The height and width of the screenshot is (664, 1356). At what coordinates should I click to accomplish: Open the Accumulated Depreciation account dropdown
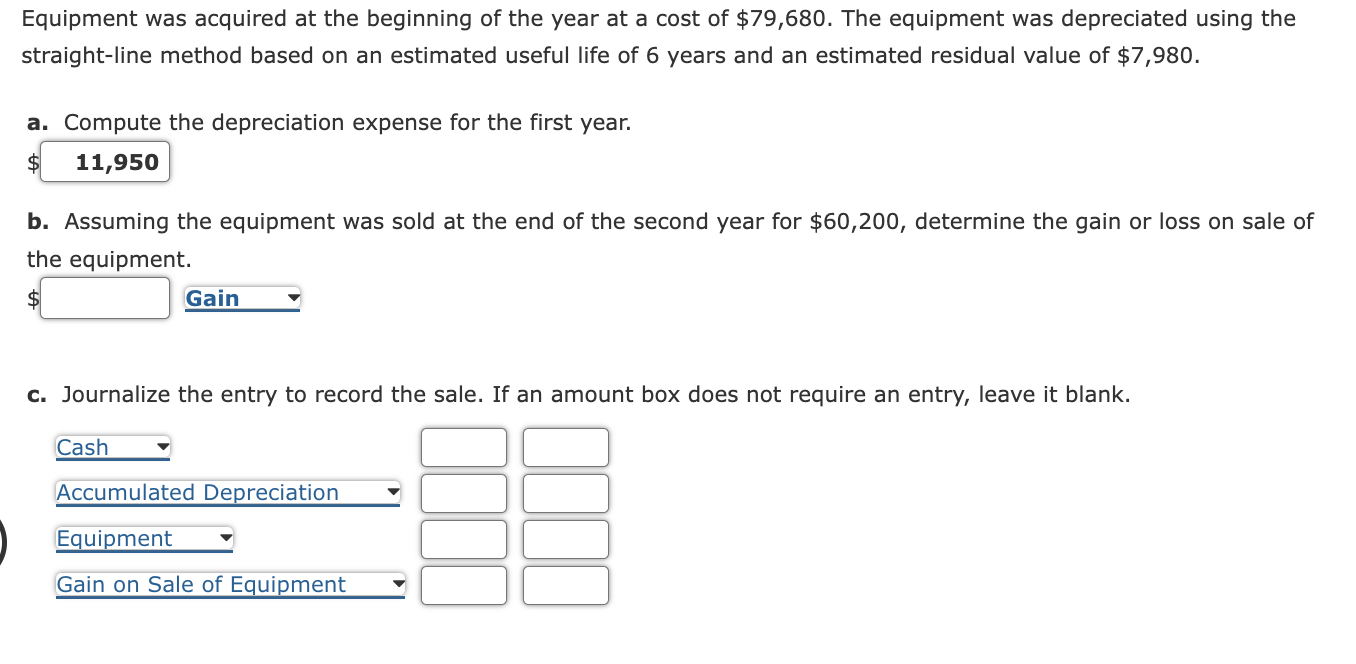pyautogui.click(x=225, y=493)
